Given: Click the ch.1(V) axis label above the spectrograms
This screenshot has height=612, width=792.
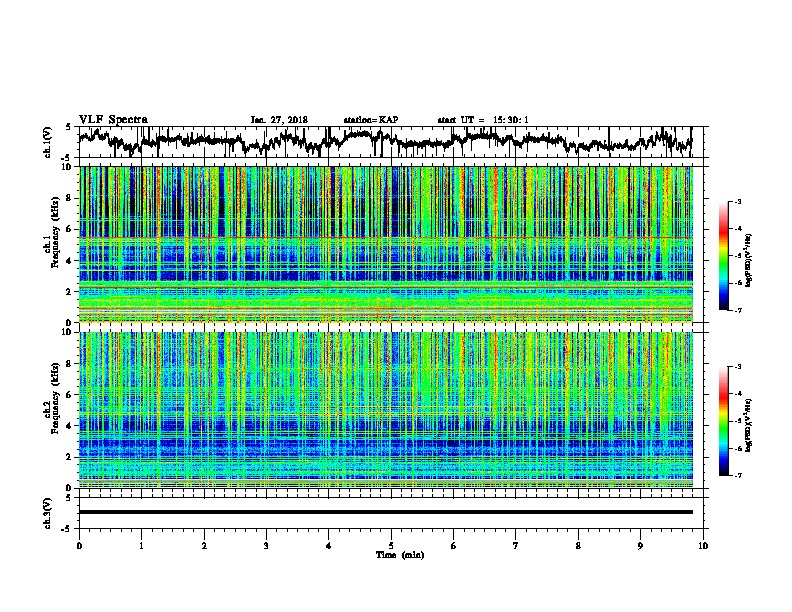Looking at the screenshot, I should tap(48, 142).
